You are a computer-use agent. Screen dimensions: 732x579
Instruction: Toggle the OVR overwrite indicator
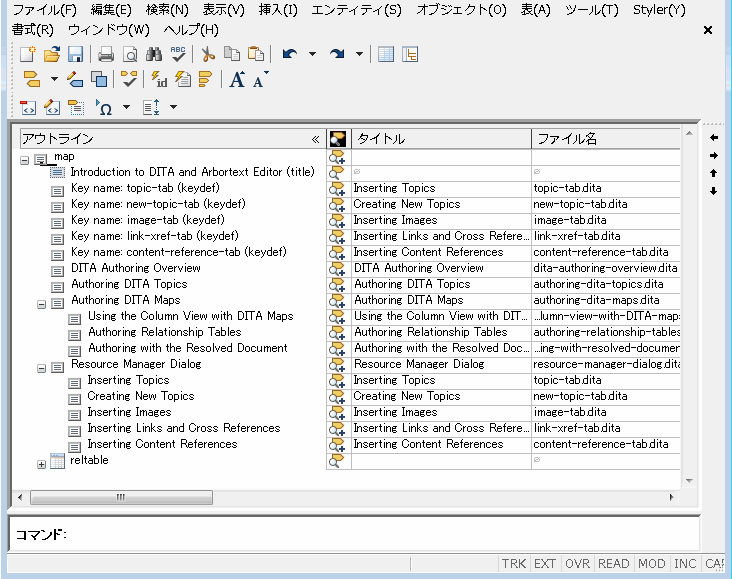coord(577,564)
